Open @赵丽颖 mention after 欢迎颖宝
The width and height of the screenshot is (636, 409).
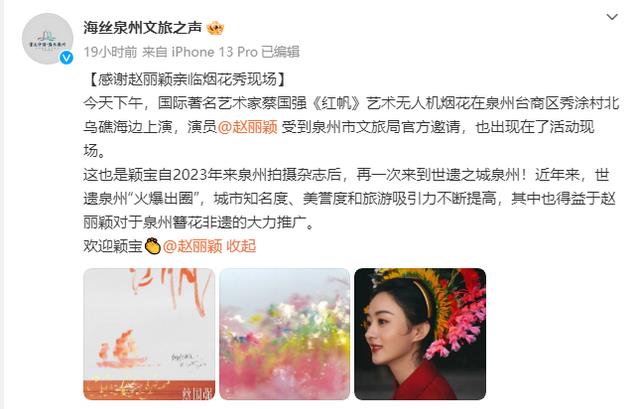[x=193, y=246]
